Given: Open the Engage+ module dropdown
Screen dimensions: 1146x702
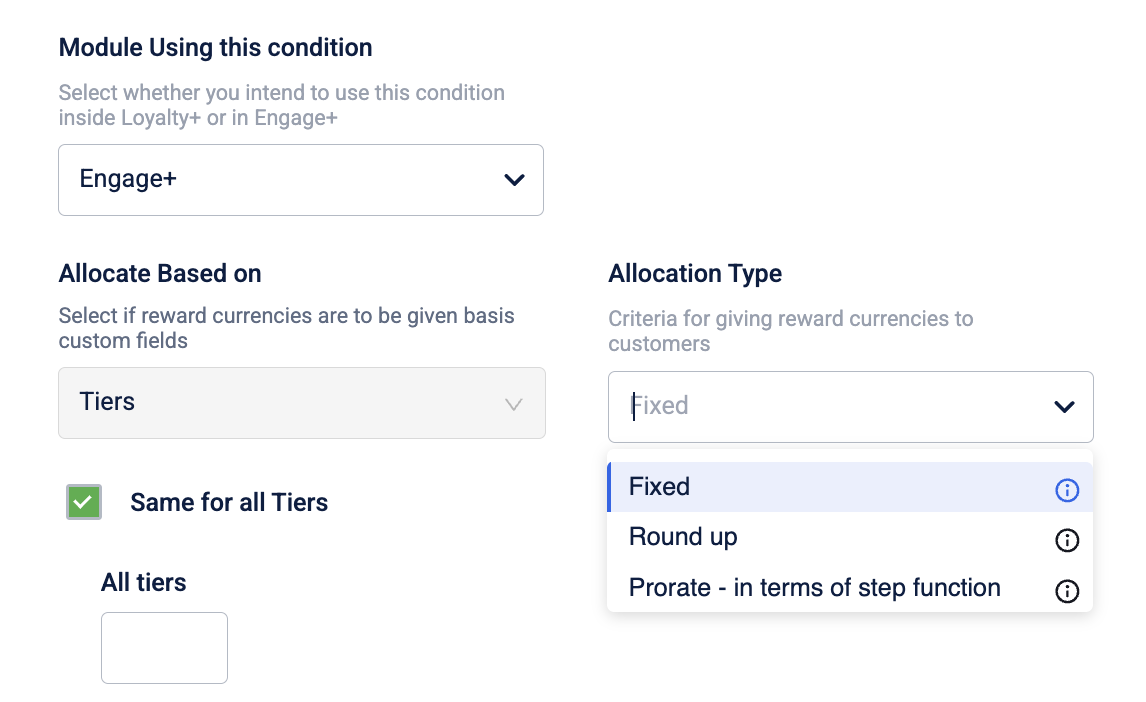Looking at the screenshot, I should (301, 180).
